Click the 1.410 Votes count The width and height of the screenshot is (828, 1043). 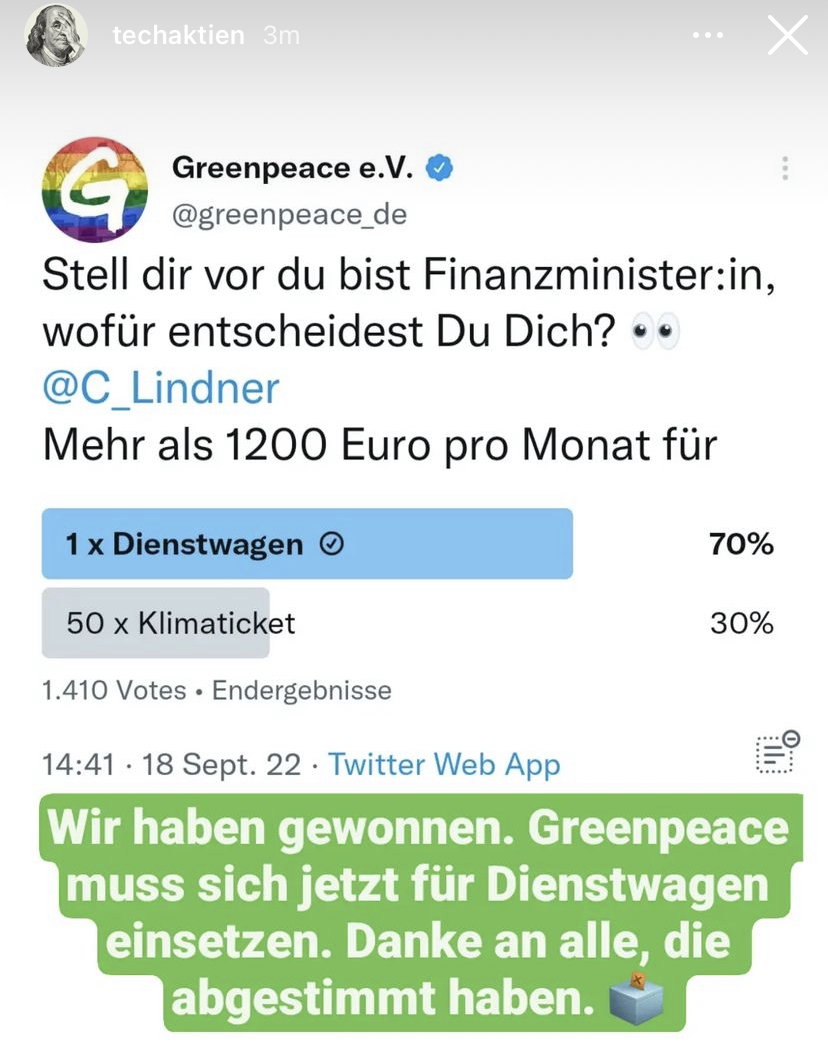click(x=114, y=690)
